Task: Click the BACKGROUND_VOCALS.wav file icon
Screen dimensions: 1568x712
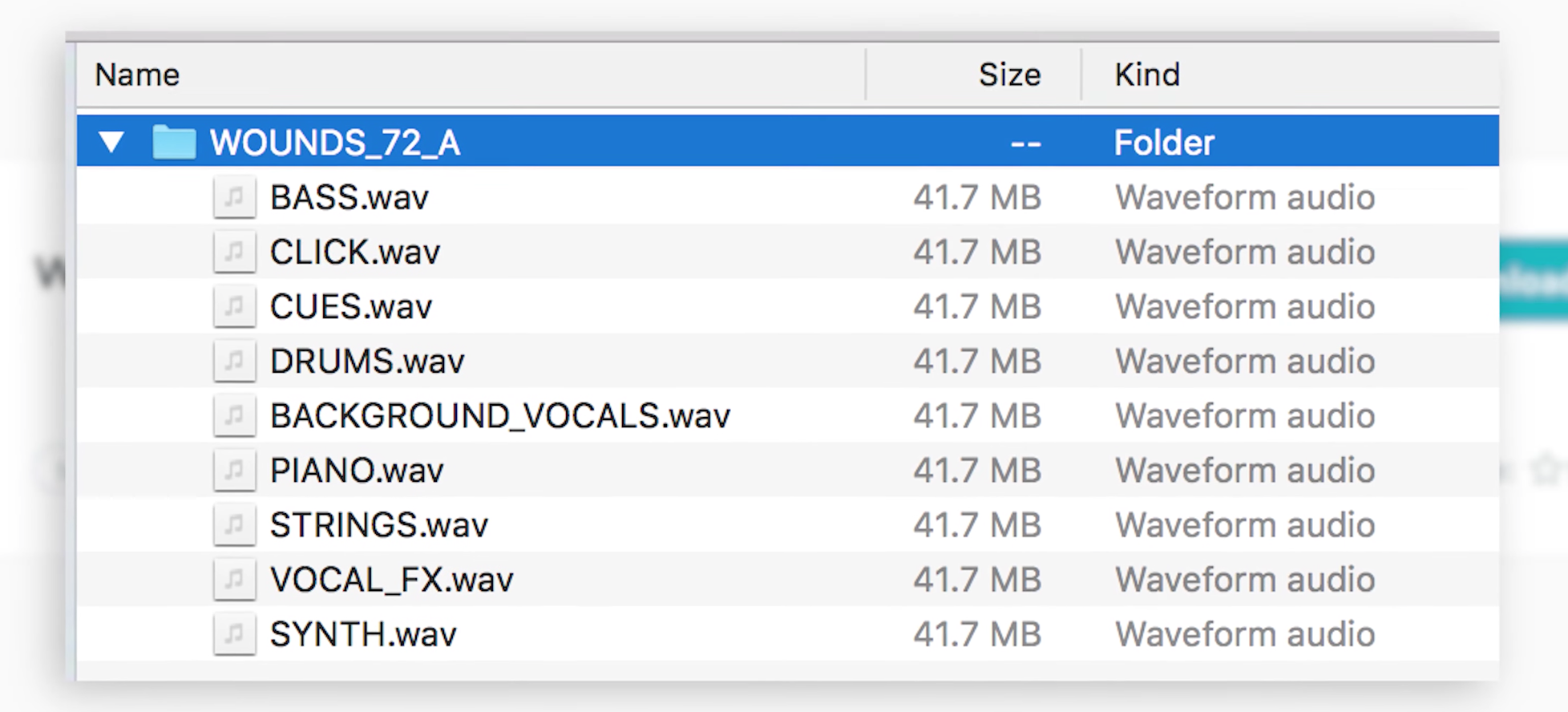Action: pyautogui.click(x=234, y=415)
